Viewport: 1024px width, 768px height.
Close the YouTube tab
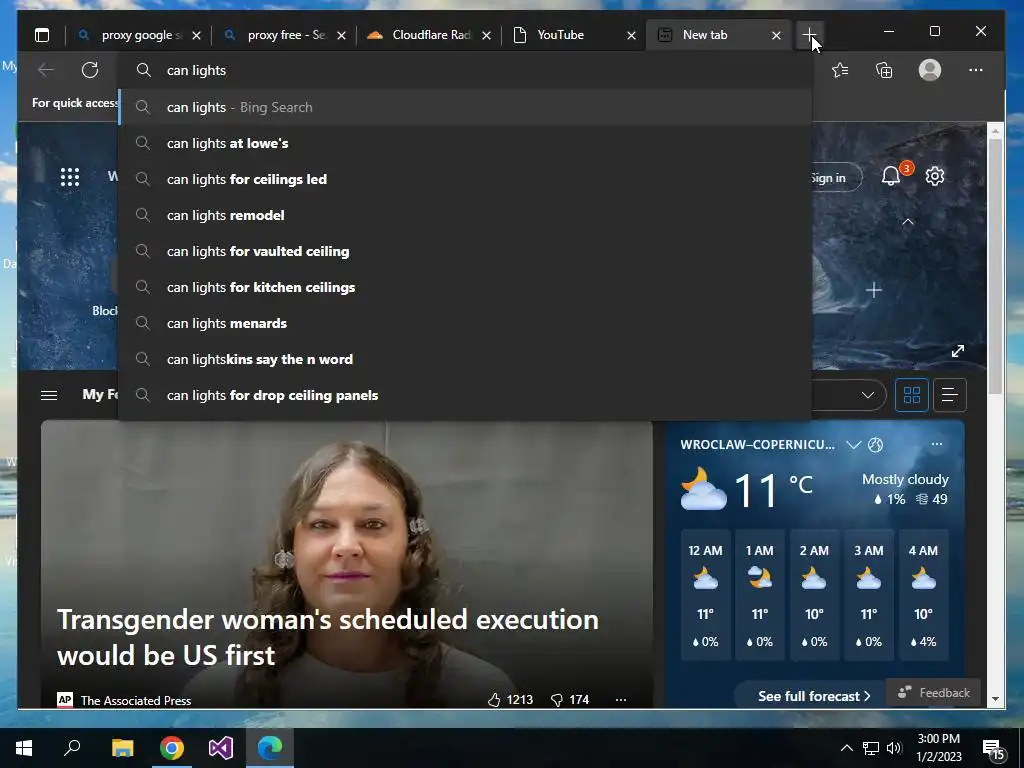(x=632, y=35)
